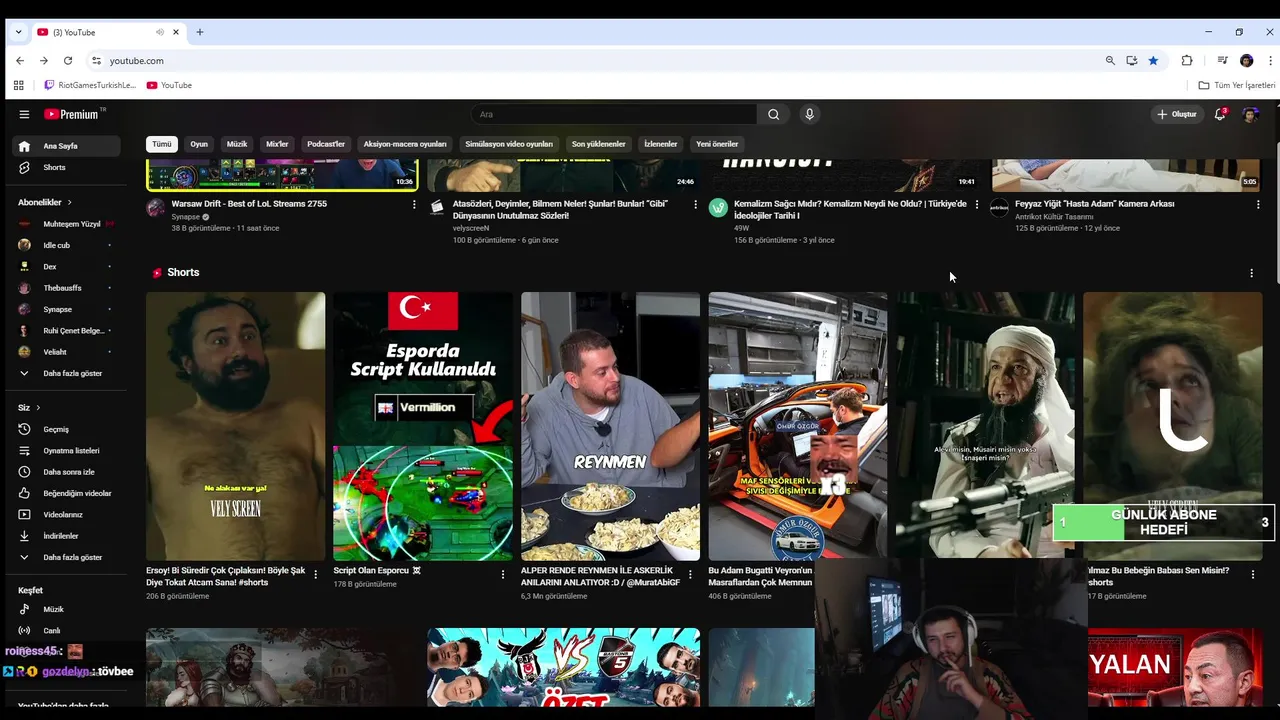Open the Siz section chevron
Viewport: 1280px width, 720px height.
click(38, 408)
